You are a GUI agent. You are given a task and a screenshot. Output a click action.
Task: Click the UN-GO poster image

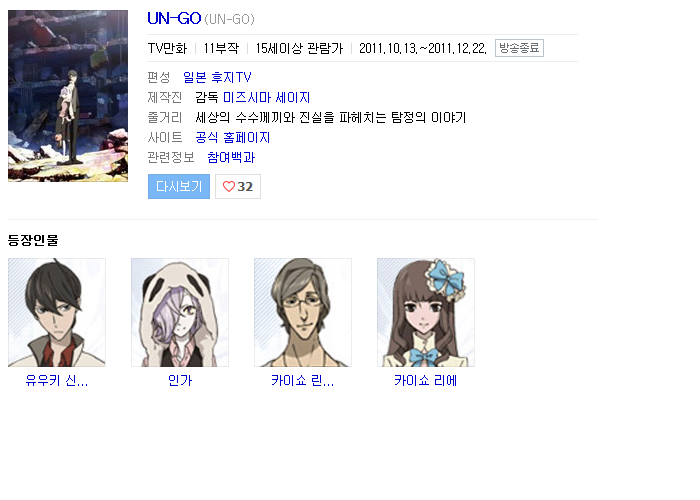68,96
